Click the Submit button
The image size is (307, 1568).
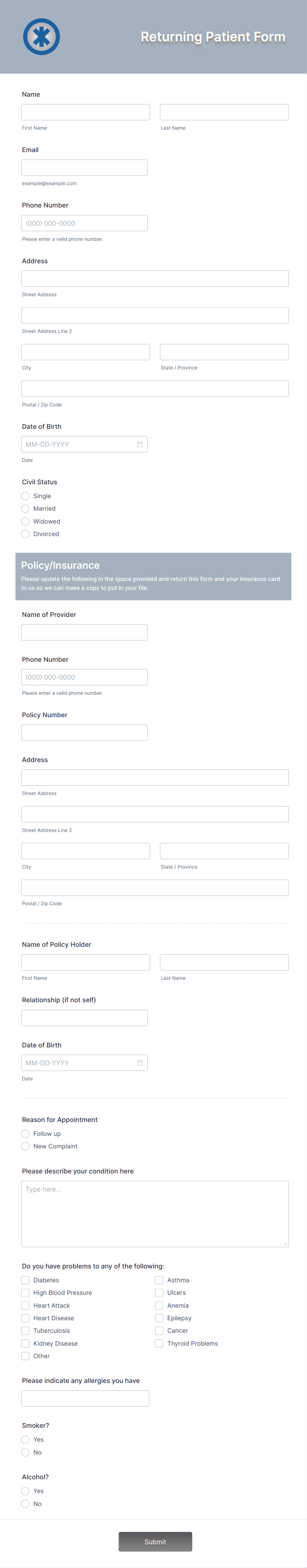155,1542
